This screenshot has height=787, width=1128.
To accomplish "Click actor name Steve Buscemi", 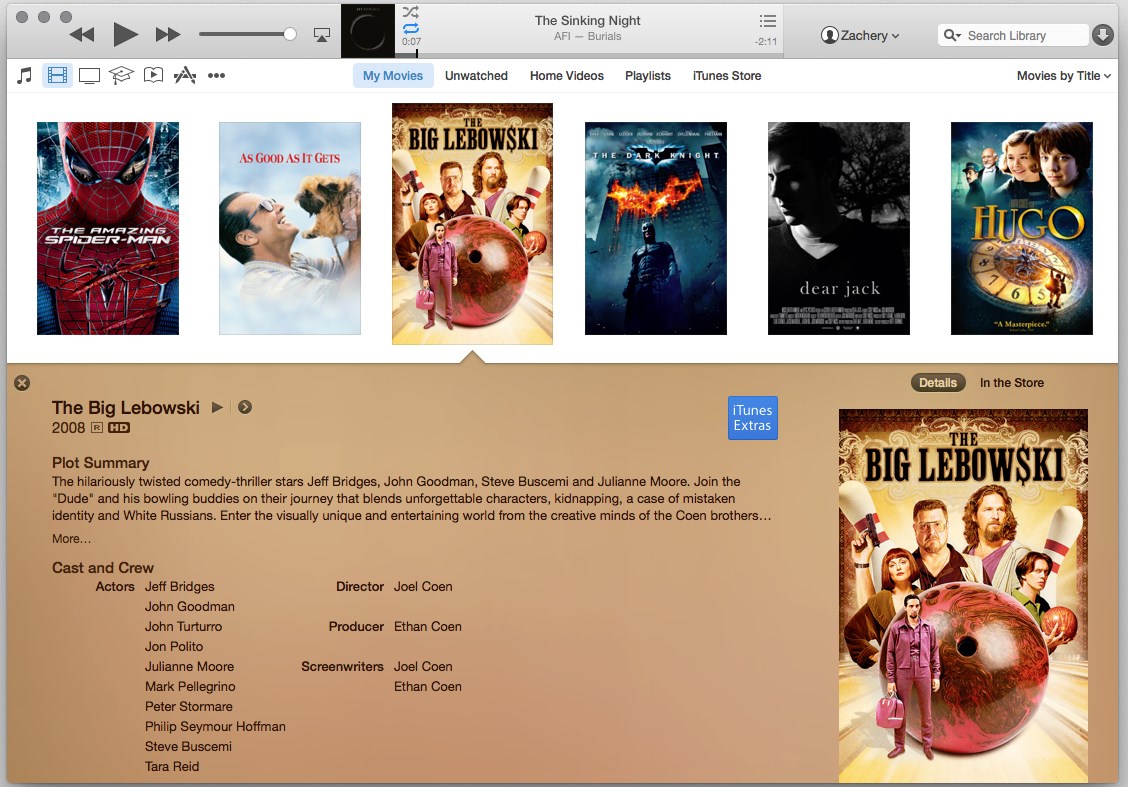I will click(188, 747).
